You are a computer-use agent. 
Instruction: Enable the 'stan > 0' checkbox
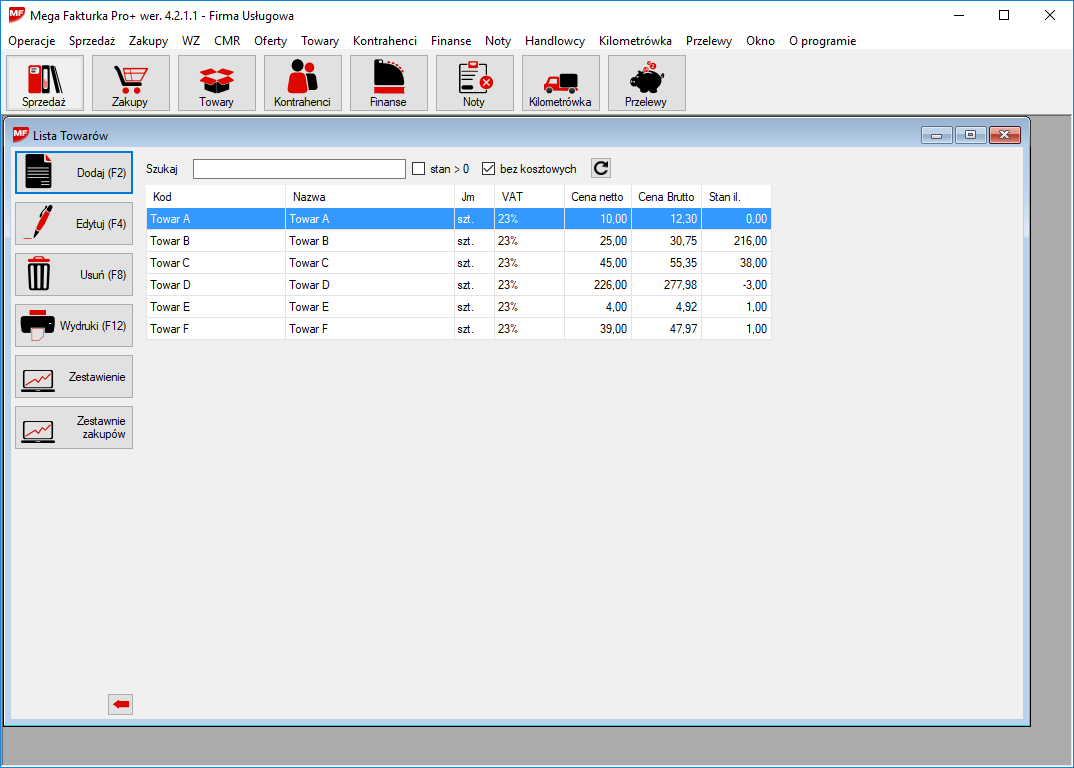pyautogui.click(x=419, y=169)
